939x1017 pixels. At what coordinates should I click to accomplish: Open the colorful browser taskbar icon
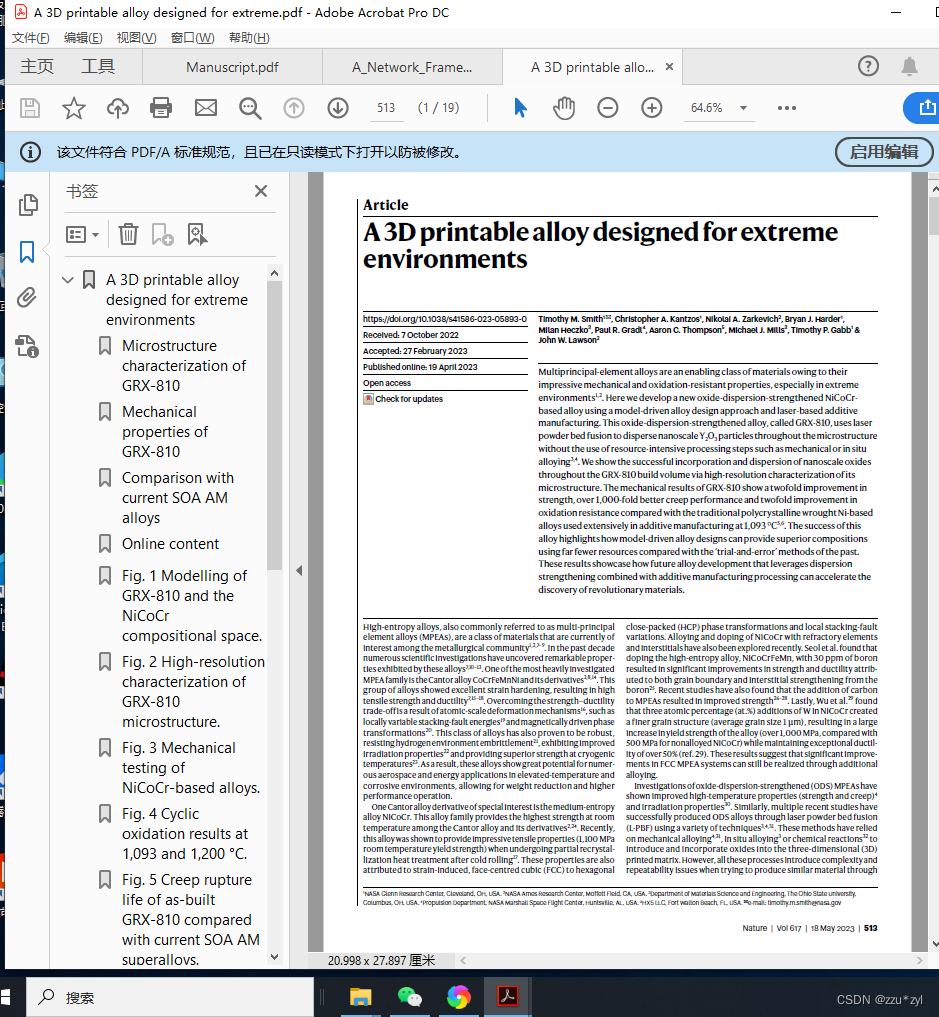(458, 997)
